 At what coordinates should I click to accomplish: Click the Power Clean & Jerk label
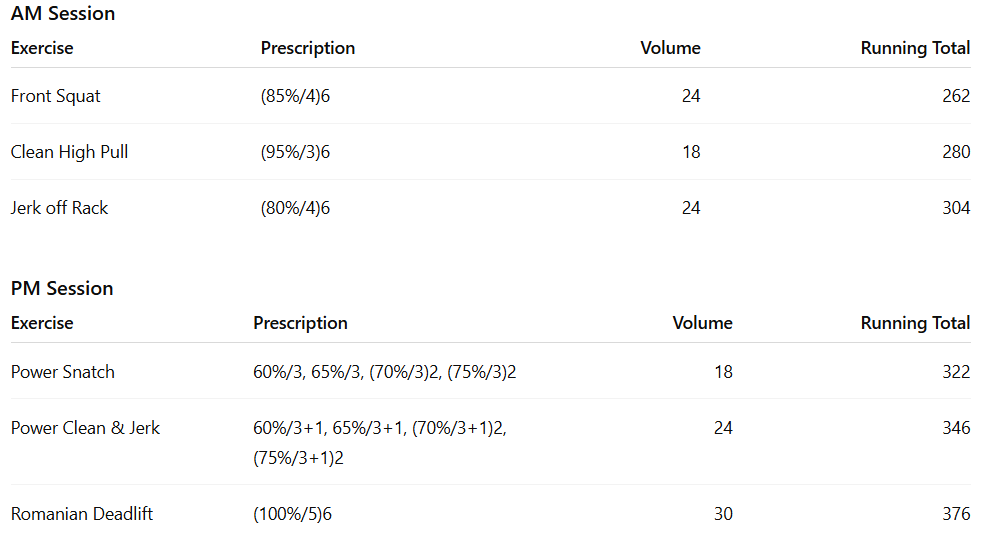(86, 428)
